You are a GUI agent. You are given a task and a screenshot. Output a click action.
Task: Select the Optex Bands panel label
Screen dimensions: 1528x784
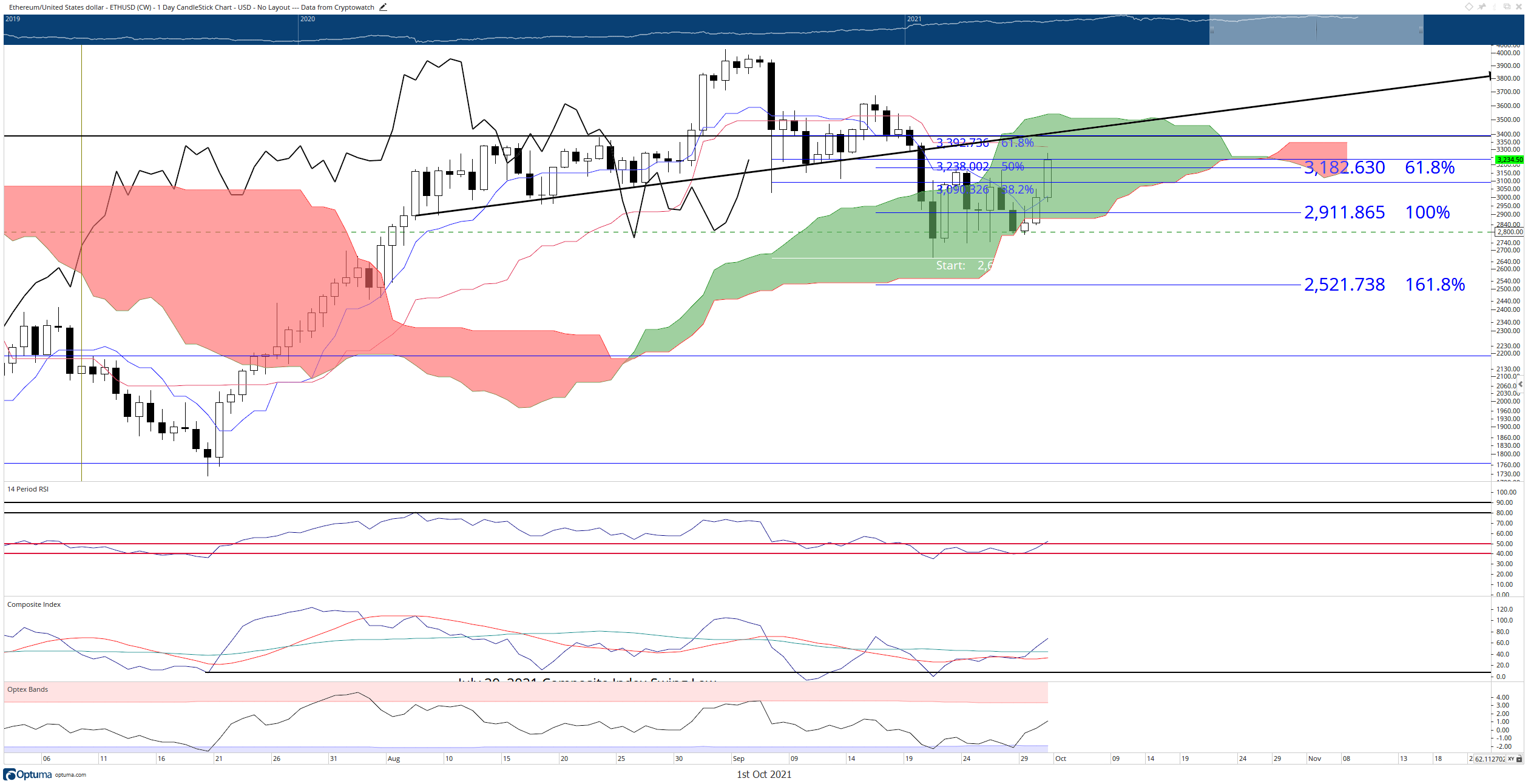click(x=27, y=689)
